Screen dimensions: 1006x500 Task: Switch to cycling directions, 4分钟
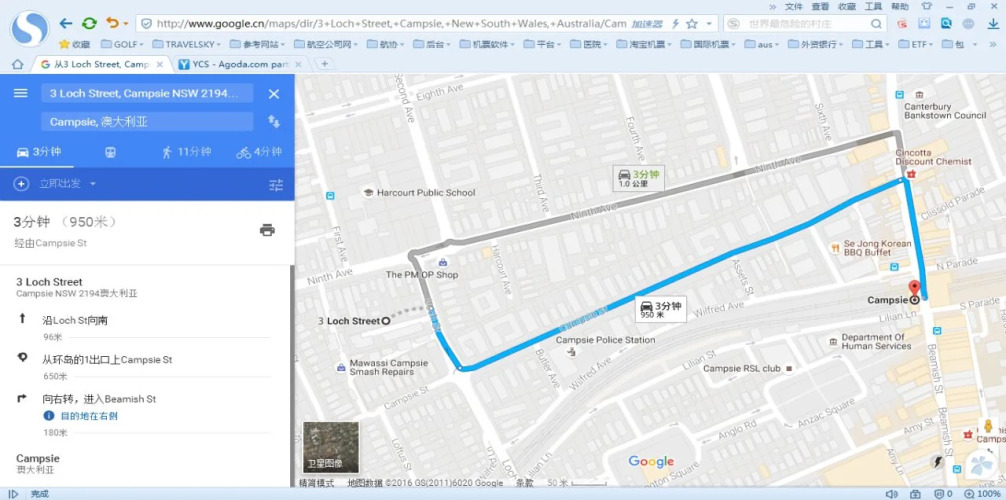258,152
